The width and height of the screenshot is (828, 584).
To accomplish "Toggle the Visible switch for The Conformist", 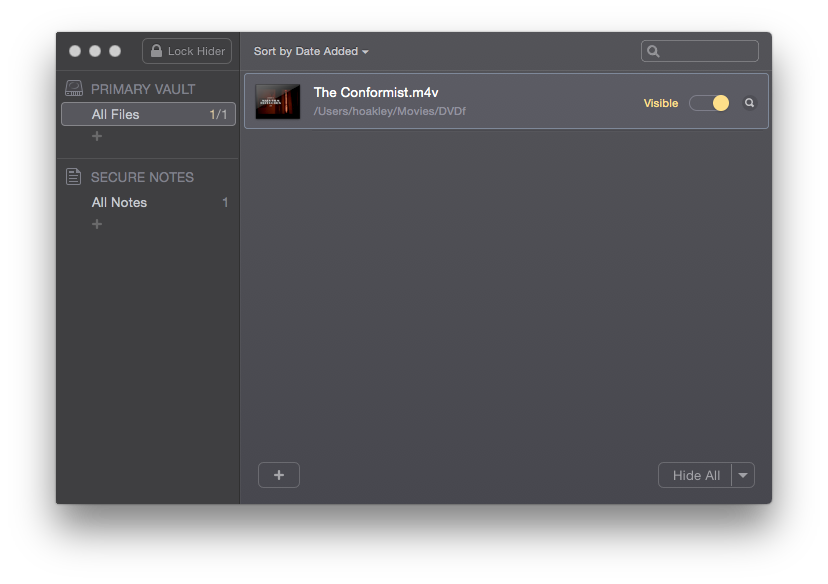I will [710, 103].
